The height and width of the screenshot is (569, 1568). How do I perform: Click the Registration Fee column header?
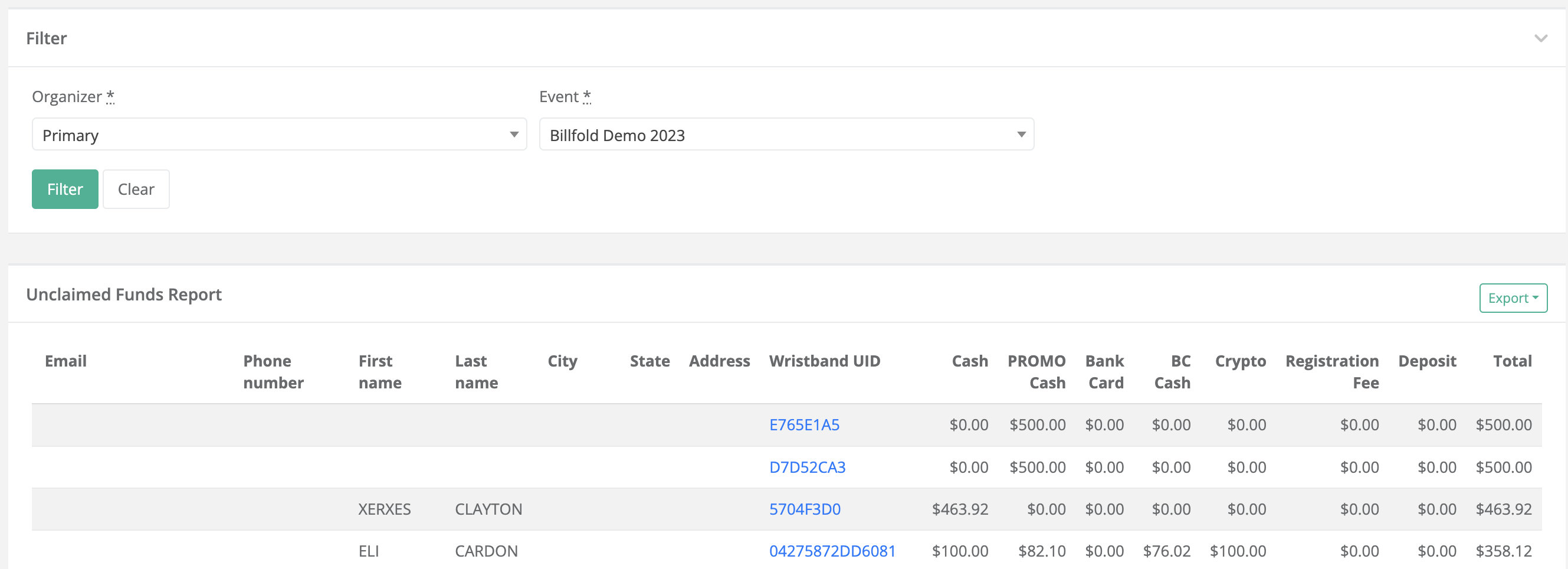pyautogui.click(x=1332, y=372)
